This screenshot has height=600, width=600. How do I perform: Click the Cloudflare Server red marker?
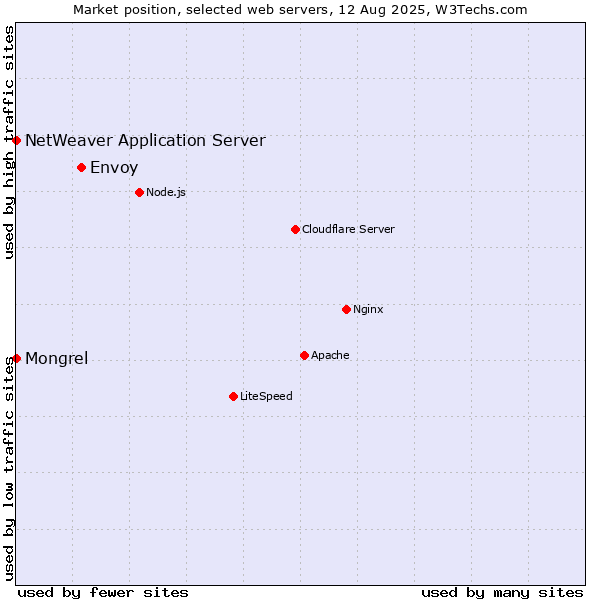click(x=295, y=230)
